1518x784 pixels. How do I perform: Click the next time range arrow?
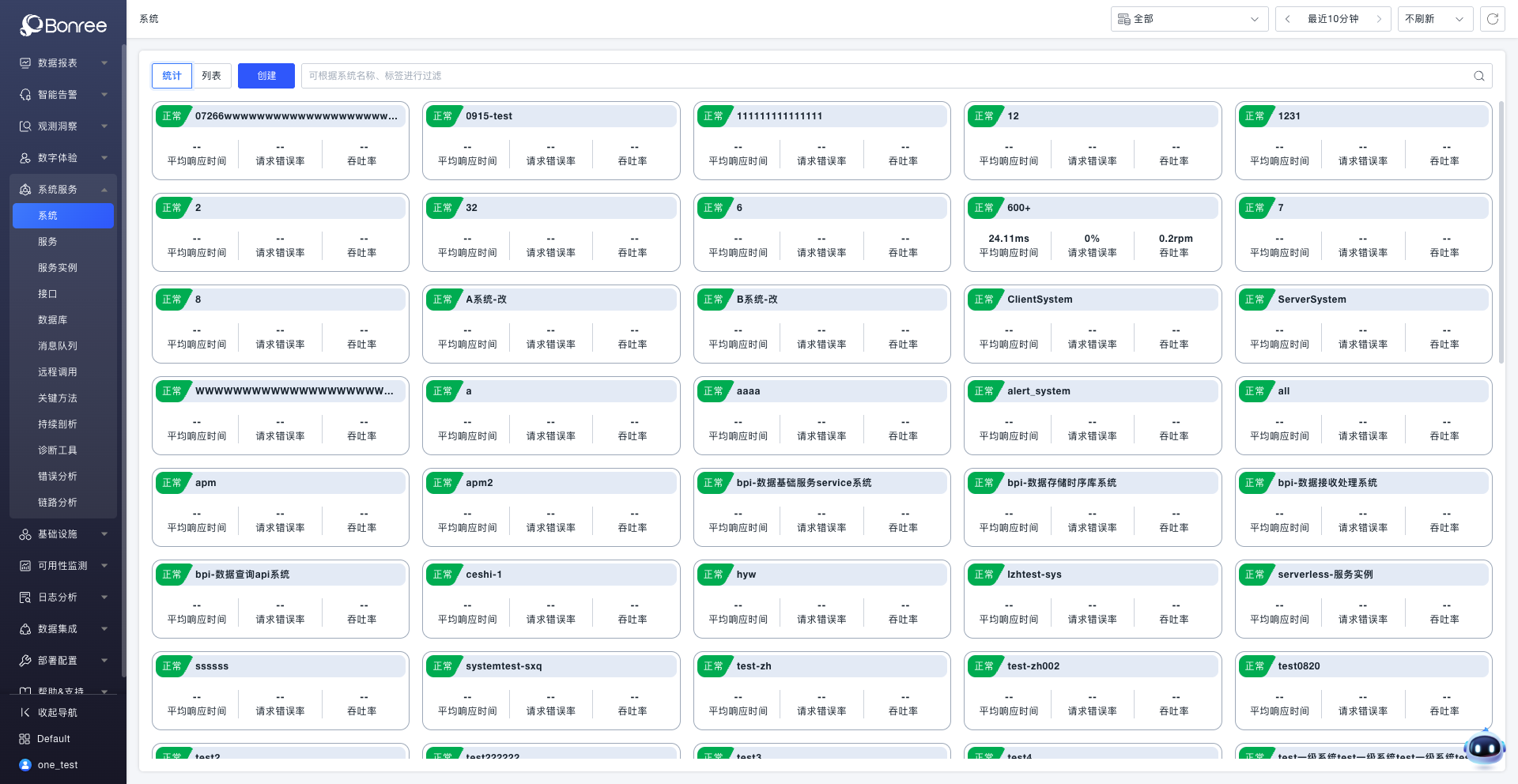coord(1379,19)
